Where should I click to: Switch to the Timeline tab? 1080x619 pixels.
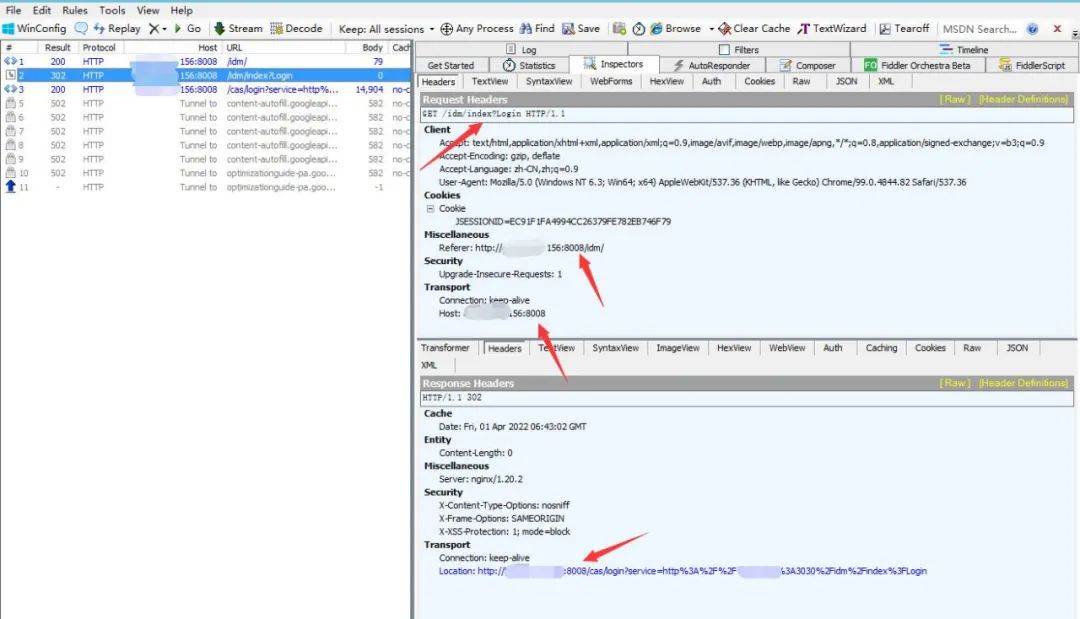coord(964,50)
